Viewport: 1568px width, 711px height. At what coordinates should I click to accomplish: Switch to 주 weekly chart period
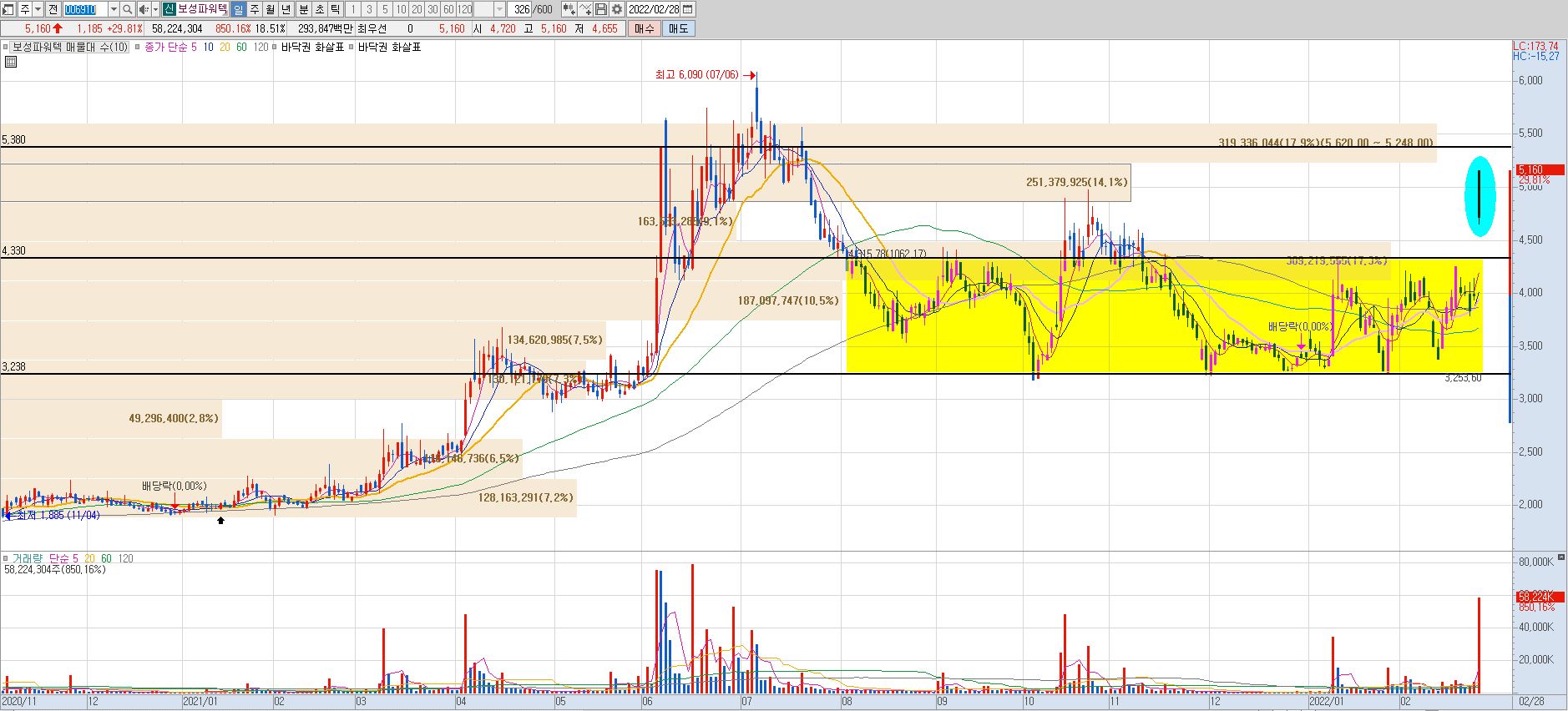[x=255, y=9]
